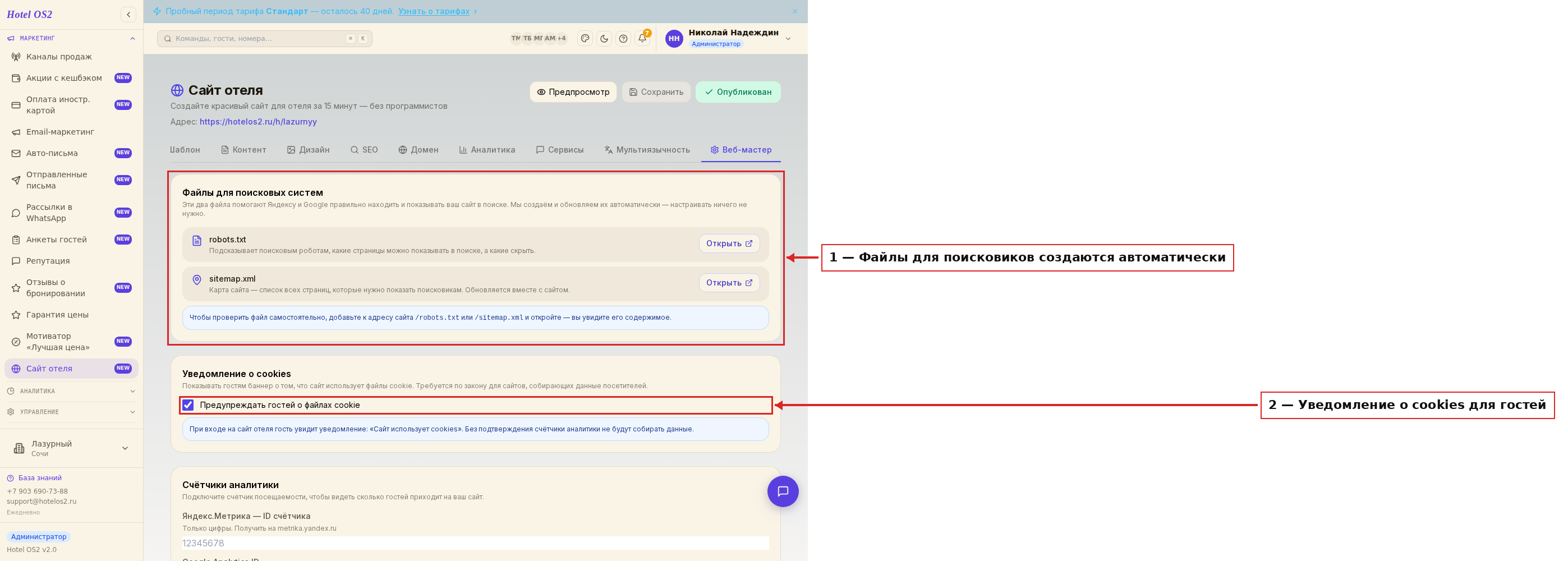The width and height of the screenshot is (1568, 561).
Task: Click the Сохранить button
Action: click(656, 92)
